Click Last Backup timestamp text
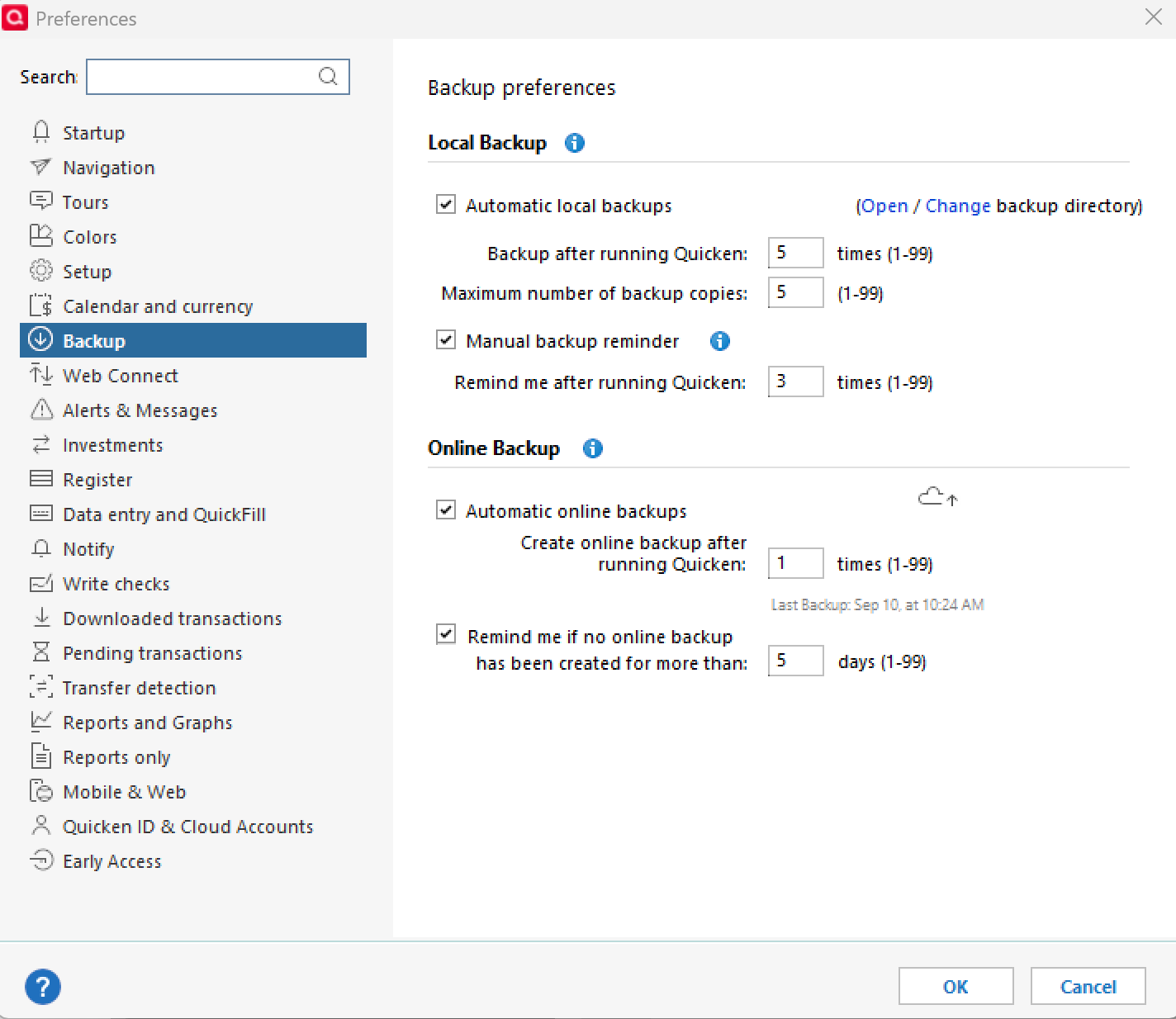This screenshot has height=1019, width=1176. pos(877,604)
